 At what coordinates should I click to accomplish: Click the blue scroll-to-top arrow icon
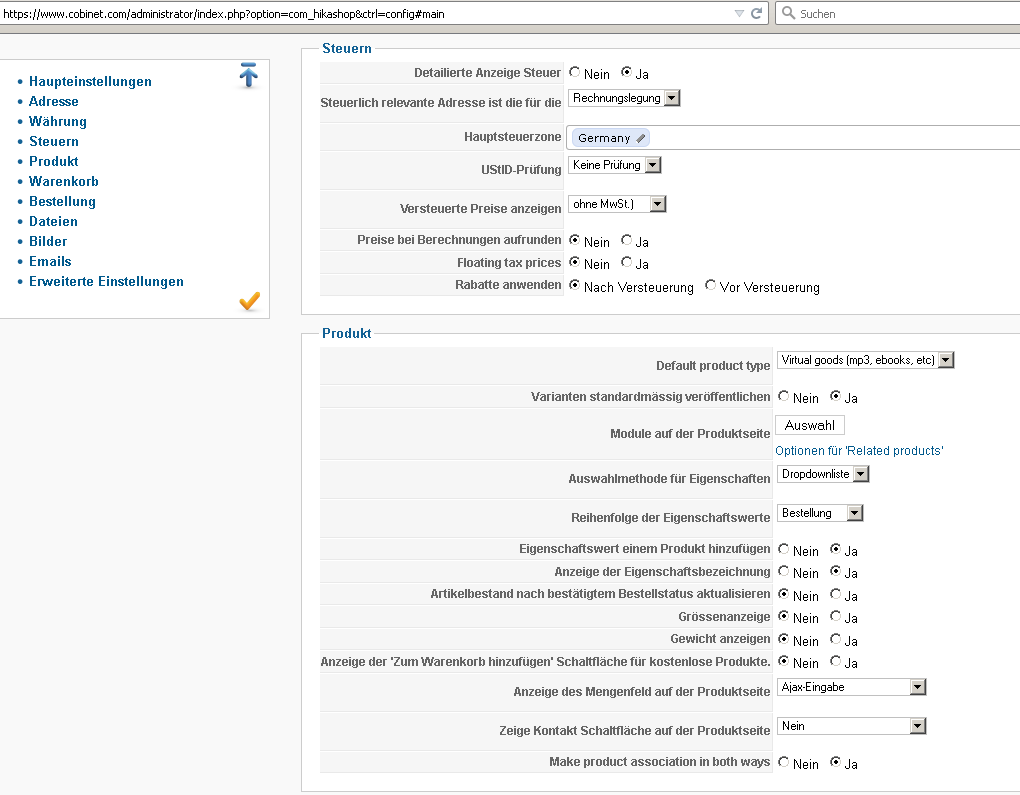[248, 75]
